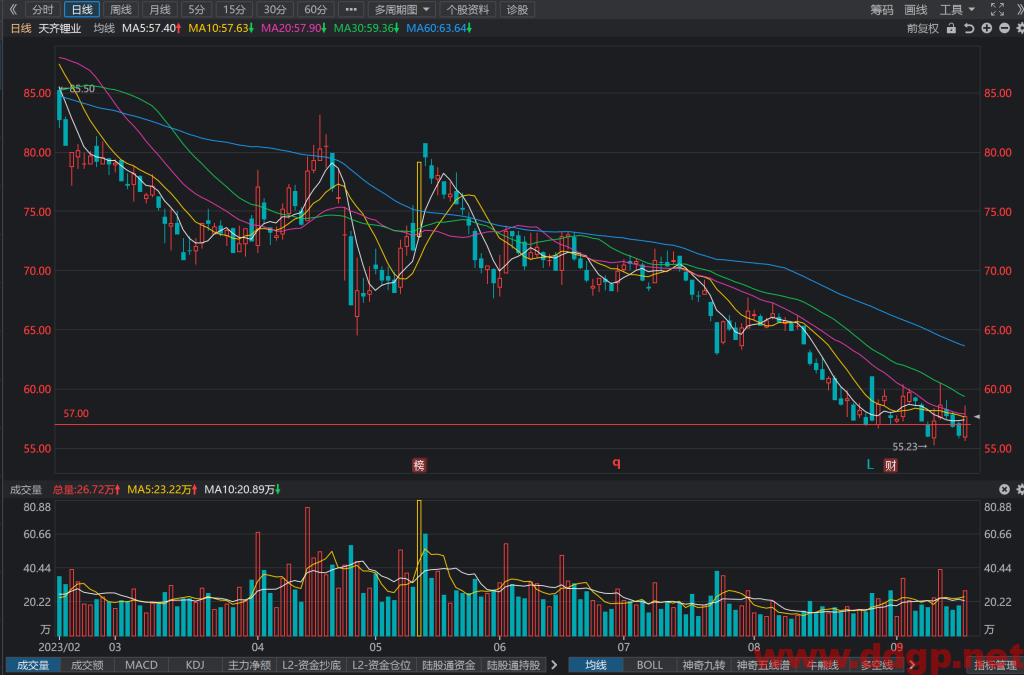The height and width of the screenshot is (675, 1024).
Task: Zoom out chart with minus icon
Action: pyautogui.click(x=1004, y=28)
